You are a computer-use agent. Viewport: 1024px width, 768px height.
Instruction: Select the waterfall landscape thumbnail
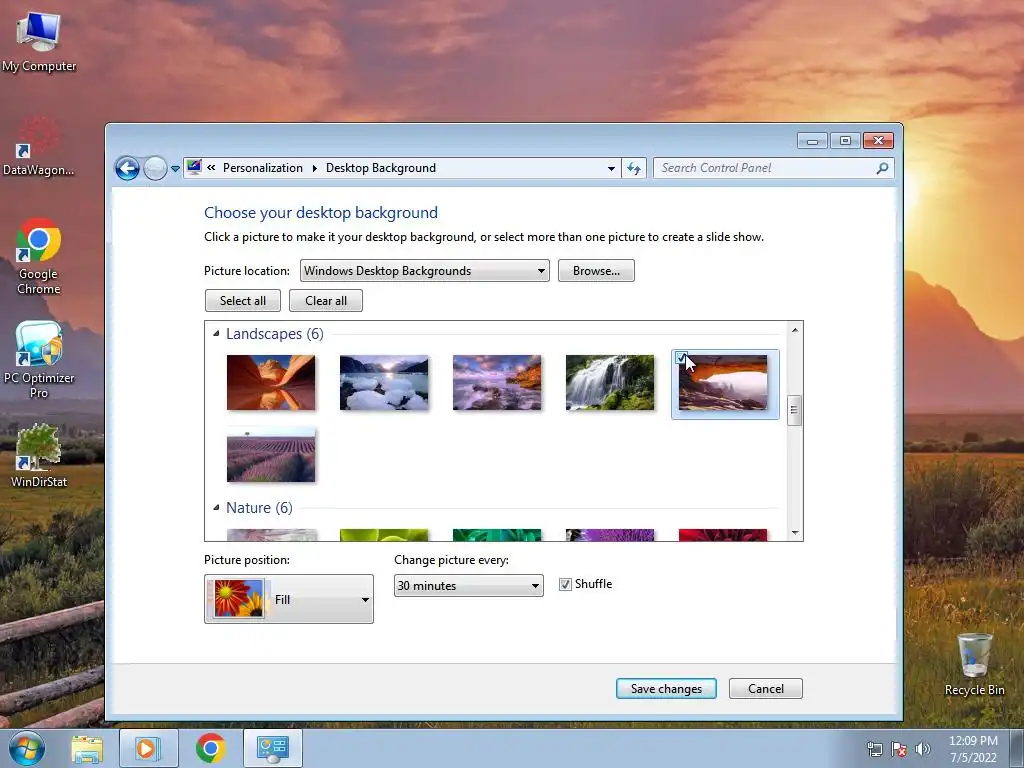pyautogui.click(x=610, y=383)
